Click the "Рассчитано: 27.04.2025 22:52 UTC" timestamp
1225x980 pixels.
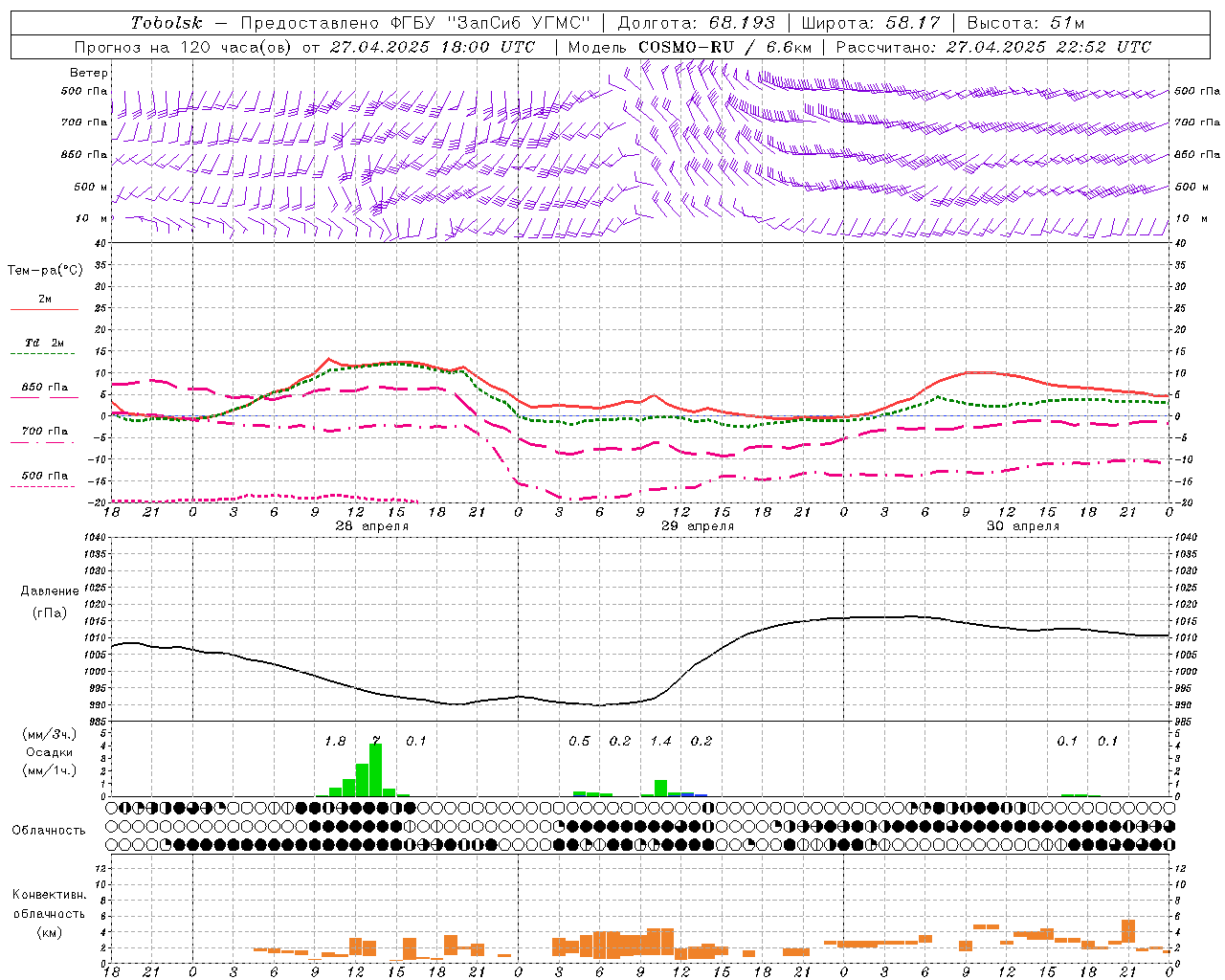click(993, 47)
